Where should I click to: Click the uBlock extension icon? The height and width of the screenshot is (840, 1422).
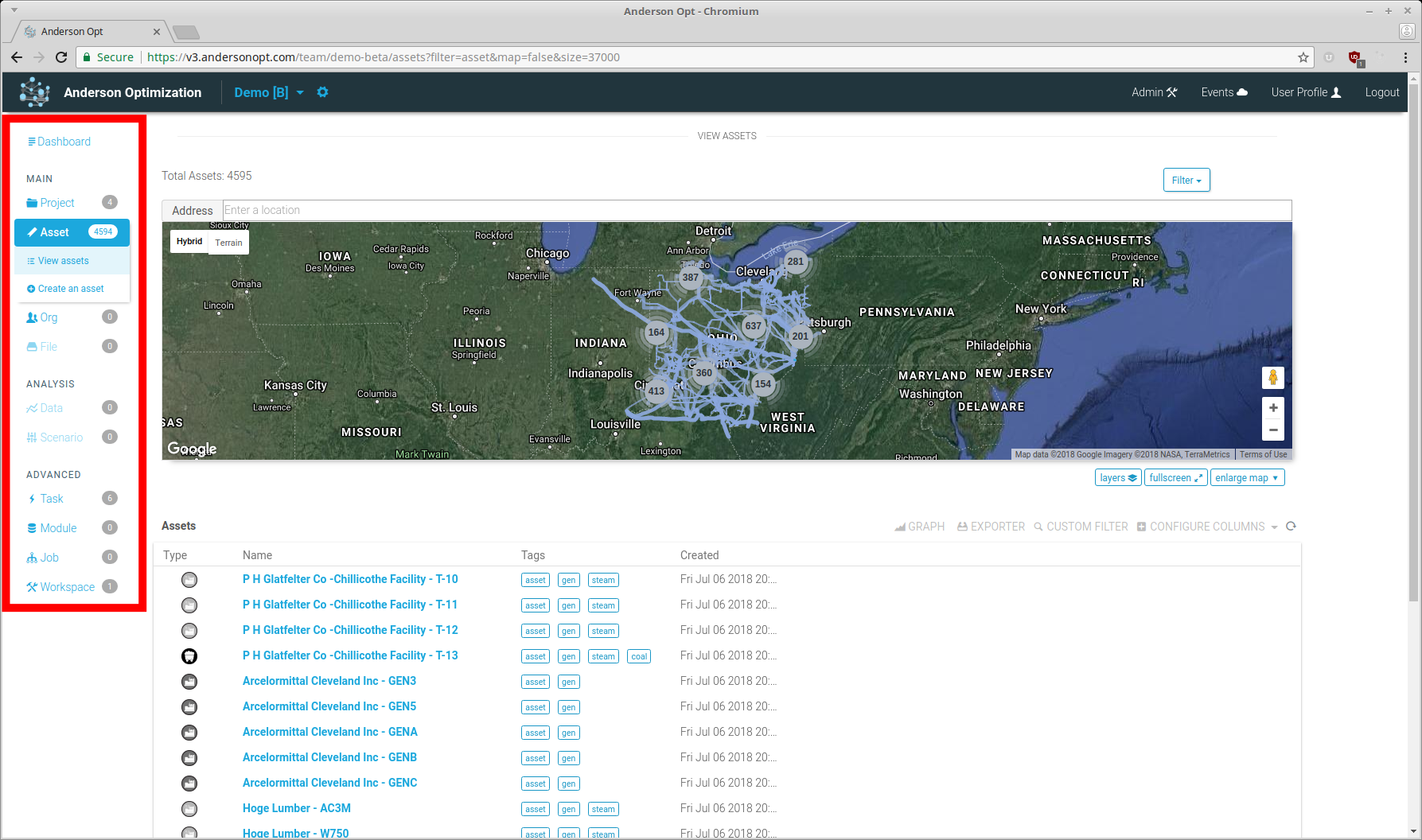click(1354, 57)
